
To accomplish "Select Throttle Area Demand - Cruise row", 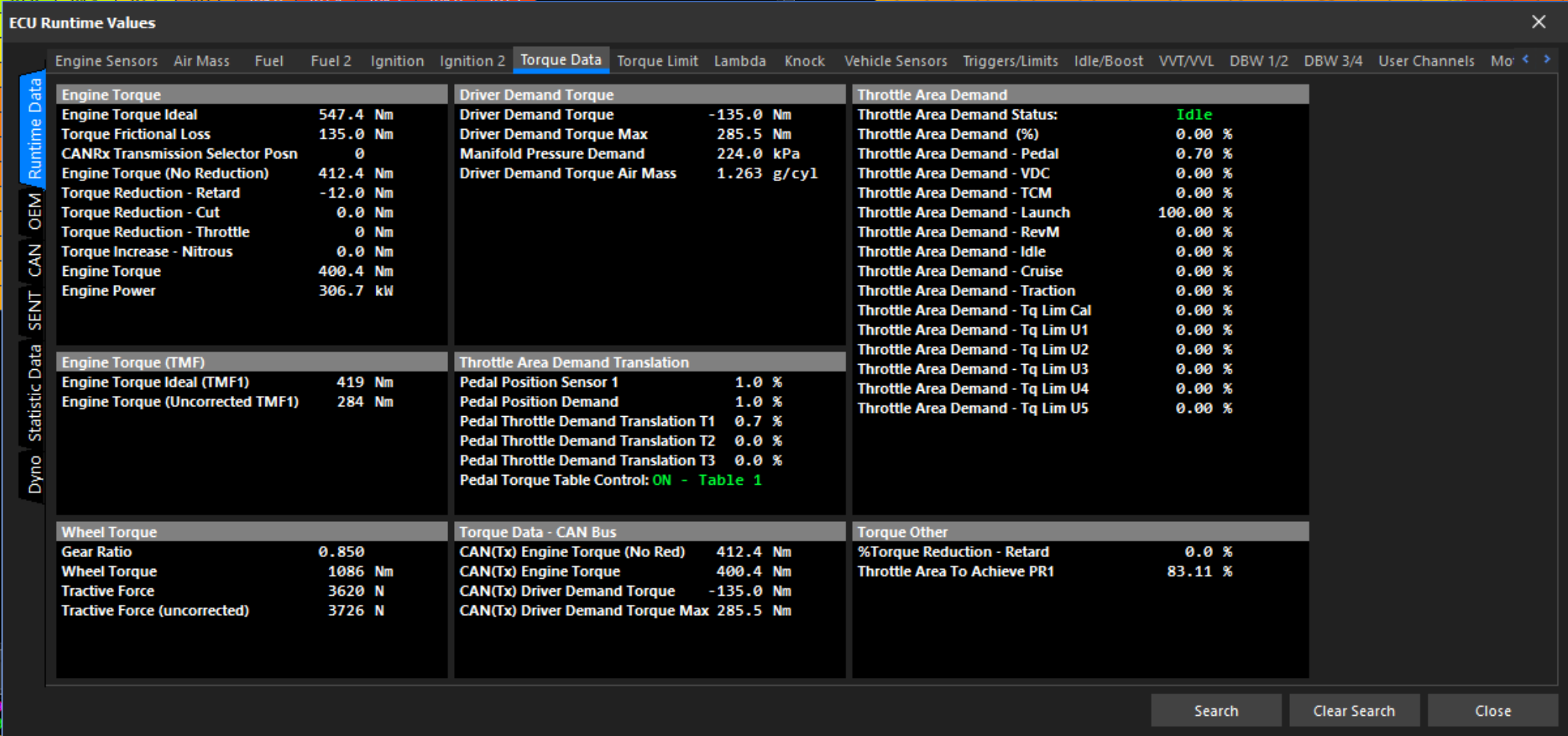I will pos(1045,271).
